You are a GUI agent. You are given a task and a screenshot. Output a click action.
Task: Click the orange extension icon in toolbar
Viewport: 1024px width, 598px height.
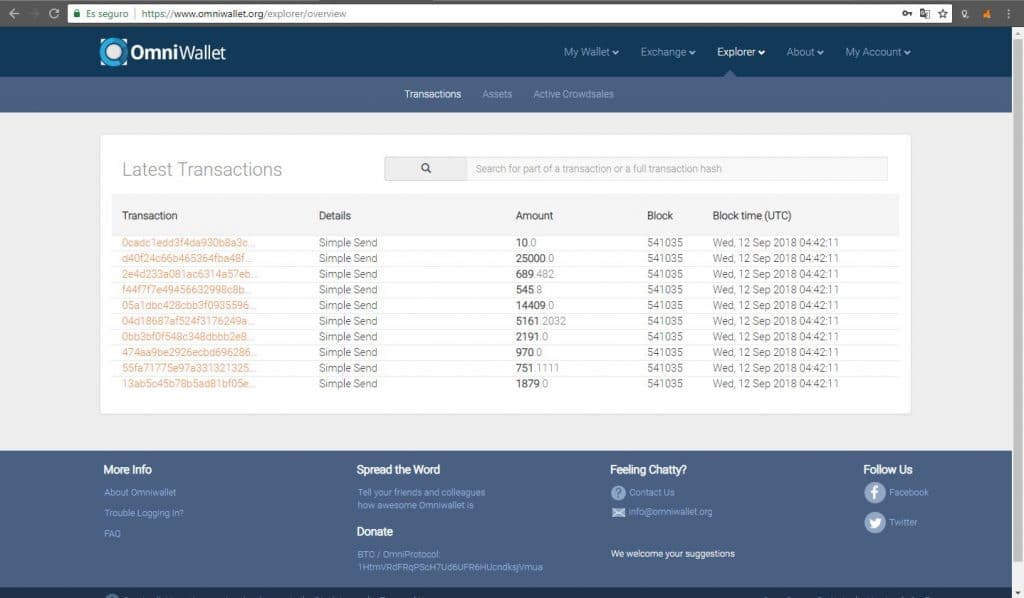[987, 14]
